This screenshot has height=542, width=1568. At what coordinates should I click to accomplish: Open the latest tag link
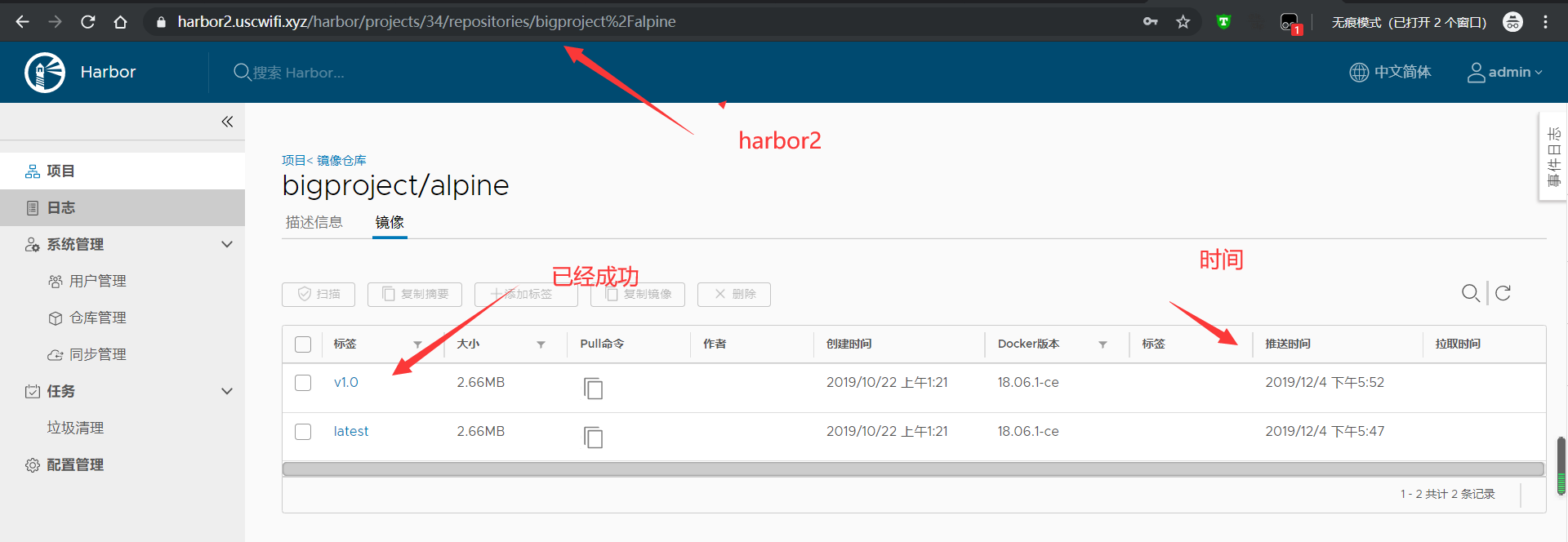(351, 431)
